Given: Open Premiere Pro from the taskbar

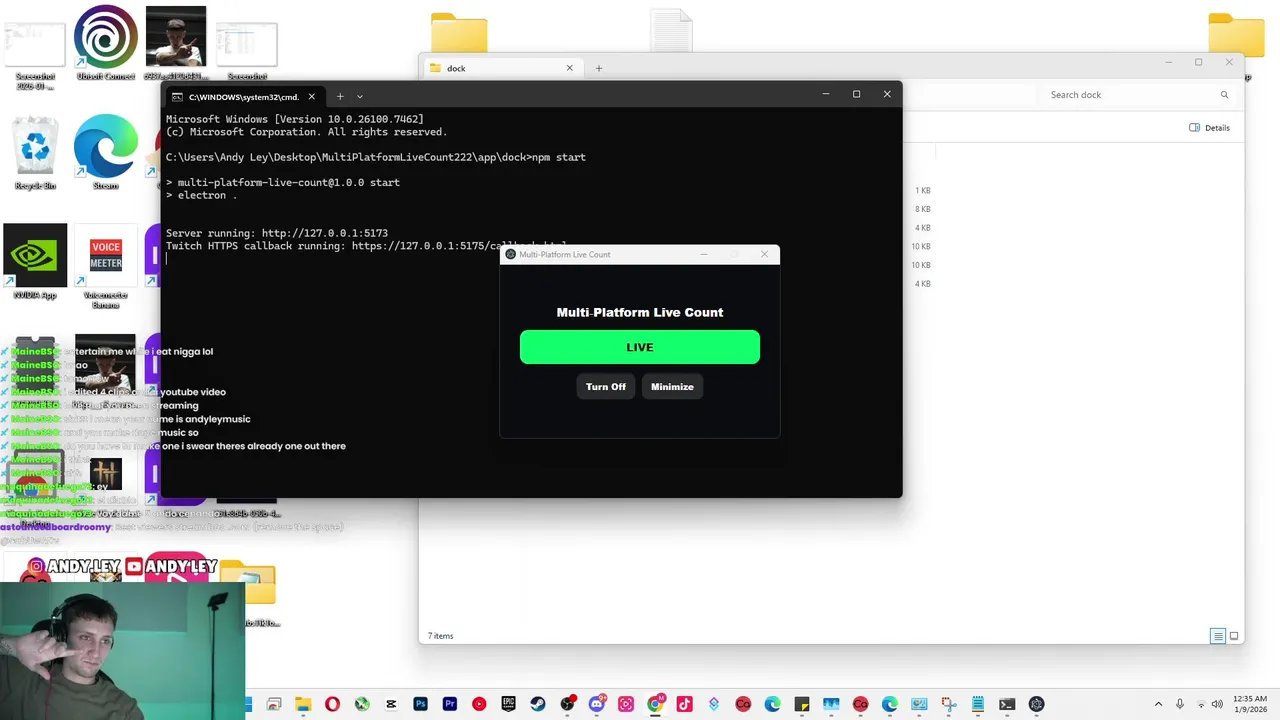Looking at the screenshot, I should pyautogui.click(x=450, y=704).
